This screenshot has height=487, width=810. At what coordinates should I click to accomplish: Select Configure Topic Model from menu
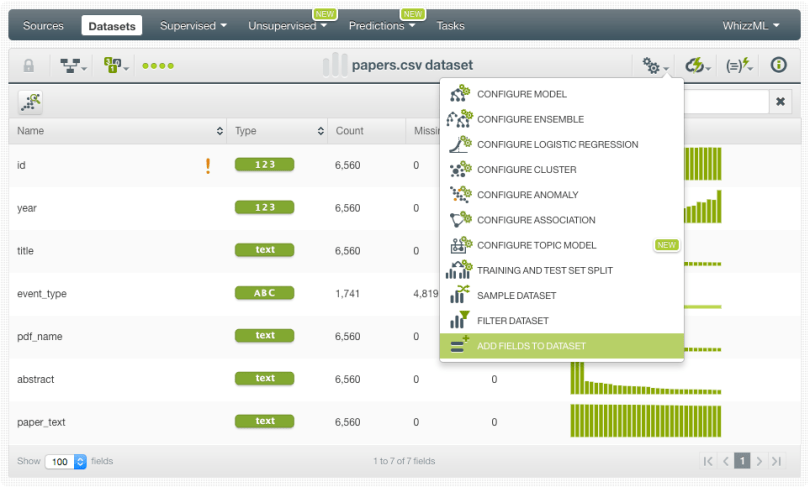pos(536,245)
